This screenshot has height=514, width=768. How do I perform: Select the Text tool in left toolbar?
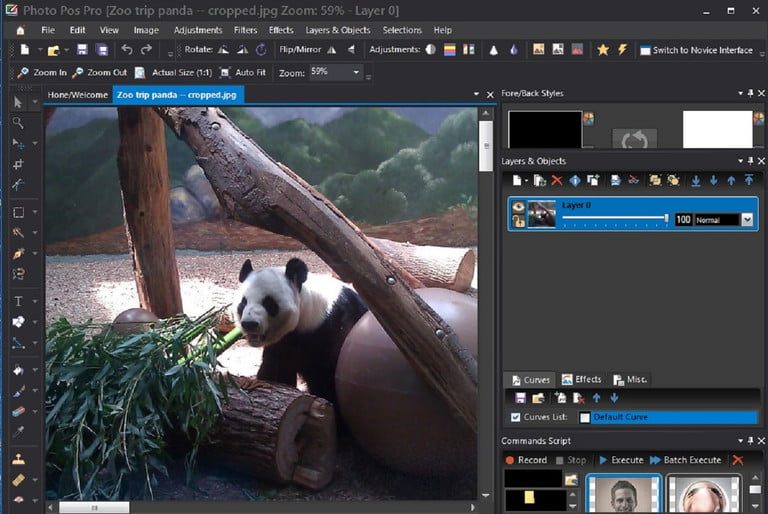(18, 301)
